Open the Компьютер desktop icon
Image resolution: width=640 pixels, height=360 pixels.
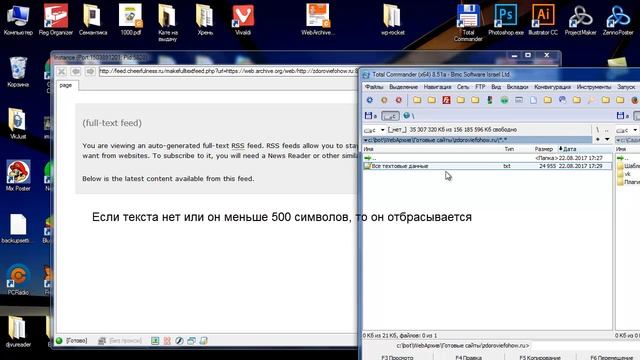click(x=18, y=19)
